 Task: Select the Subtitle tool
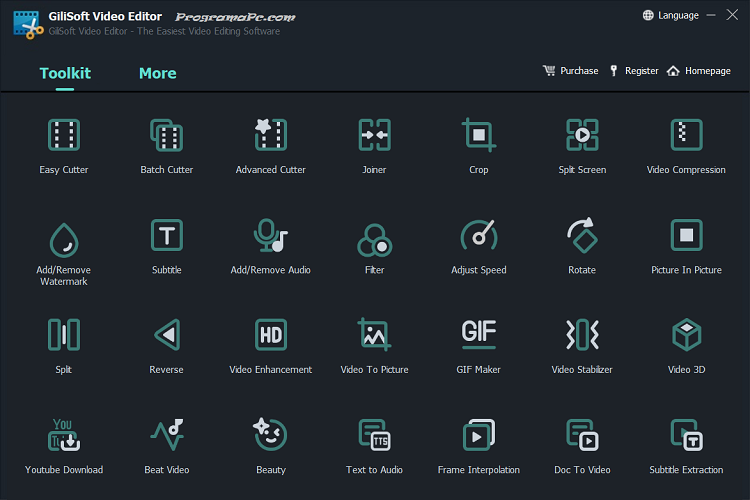coord(166,235)
